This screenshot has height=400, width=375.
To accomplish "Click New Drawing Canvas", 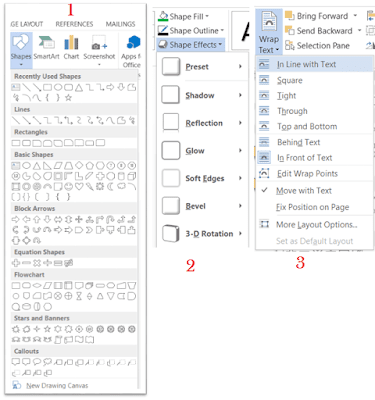I will [x=50, y=386].
